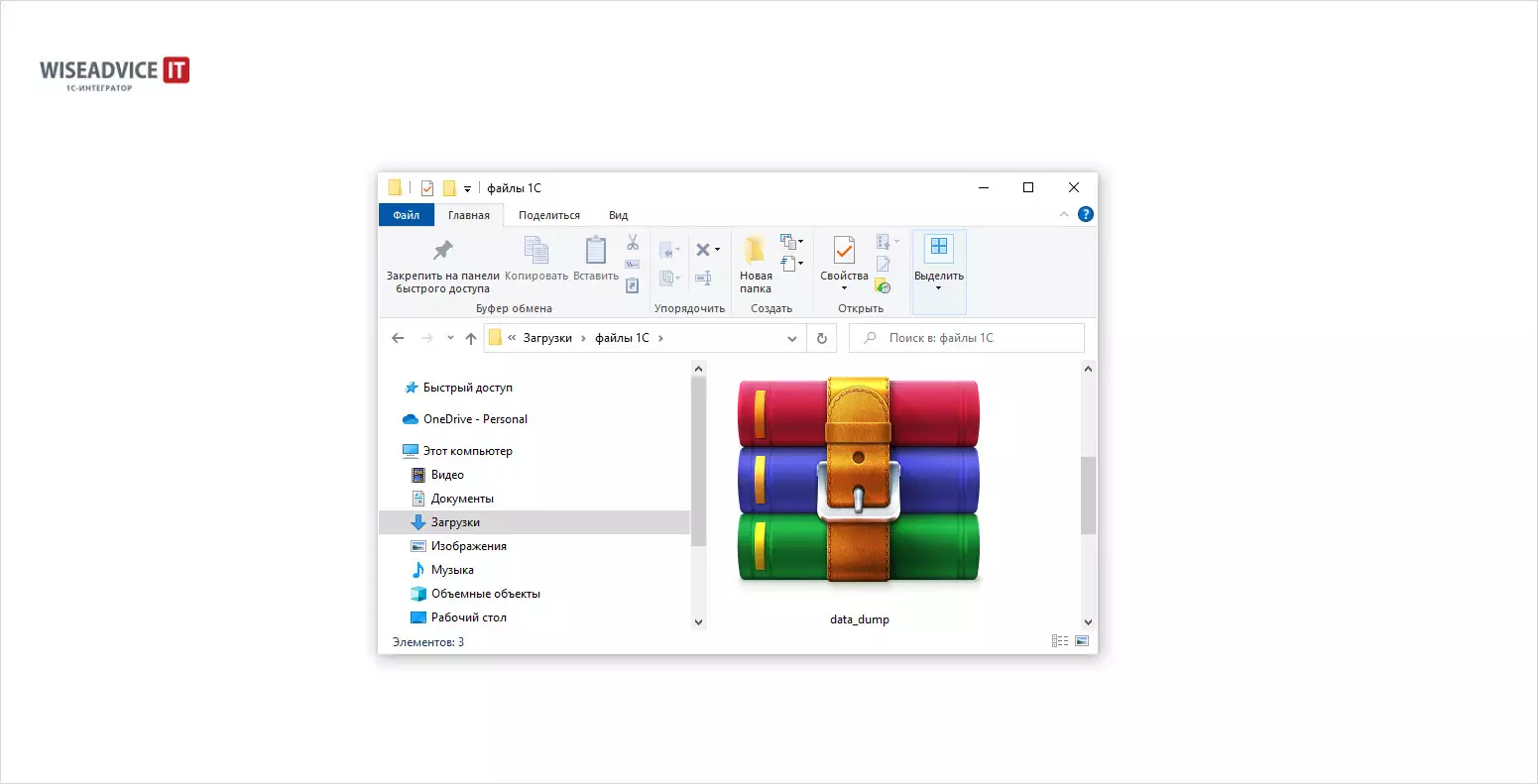
Task: Switch to the Вид tab
Action: pyautogui.click(x=619, y=215)
